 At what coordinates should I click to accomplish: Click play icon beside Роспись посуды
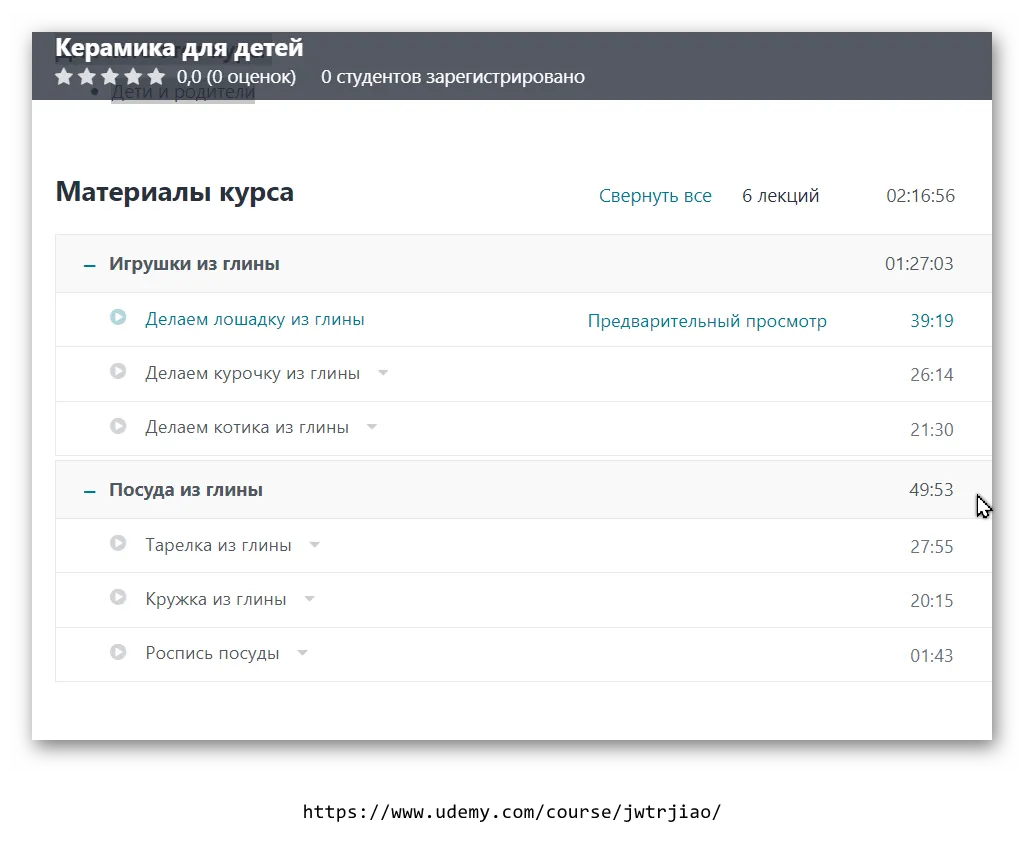[x=118, y=652]
